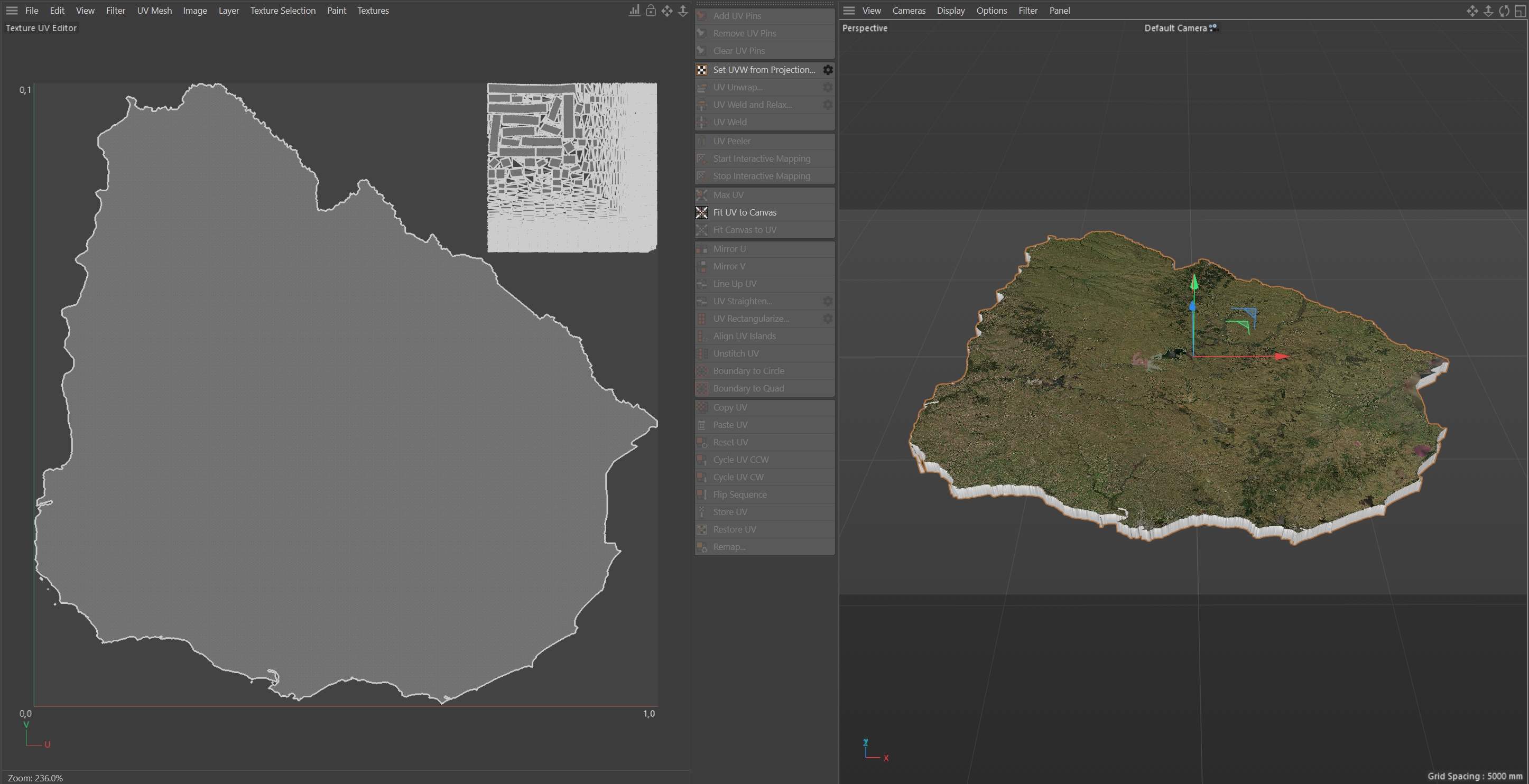Click the Fit UV to Canvas icon

pyautogui.click(x=701, y=212)
